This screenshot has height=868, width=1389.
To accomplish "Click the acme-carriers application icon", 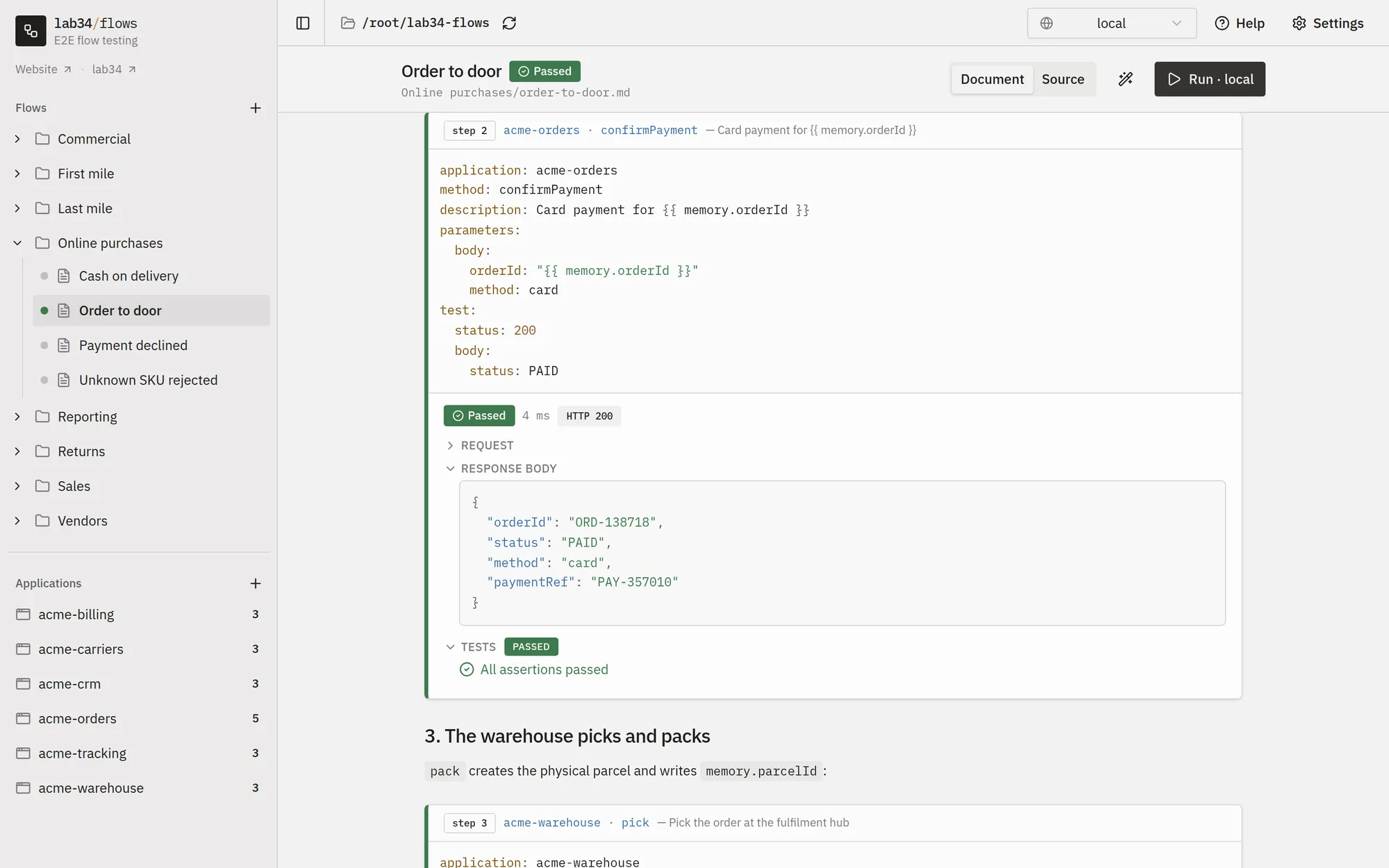I will pyautogui.click(x=23, y=649).
